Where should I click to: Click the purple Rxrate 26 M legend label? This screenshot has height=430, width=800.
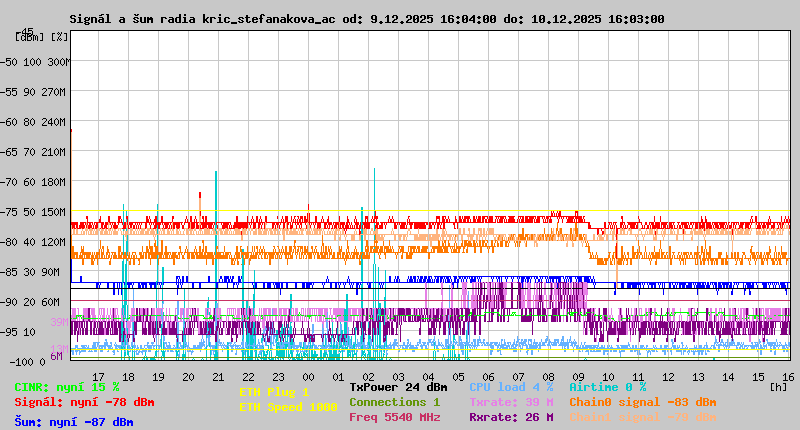pyautogui.click(x=511, y=417)
